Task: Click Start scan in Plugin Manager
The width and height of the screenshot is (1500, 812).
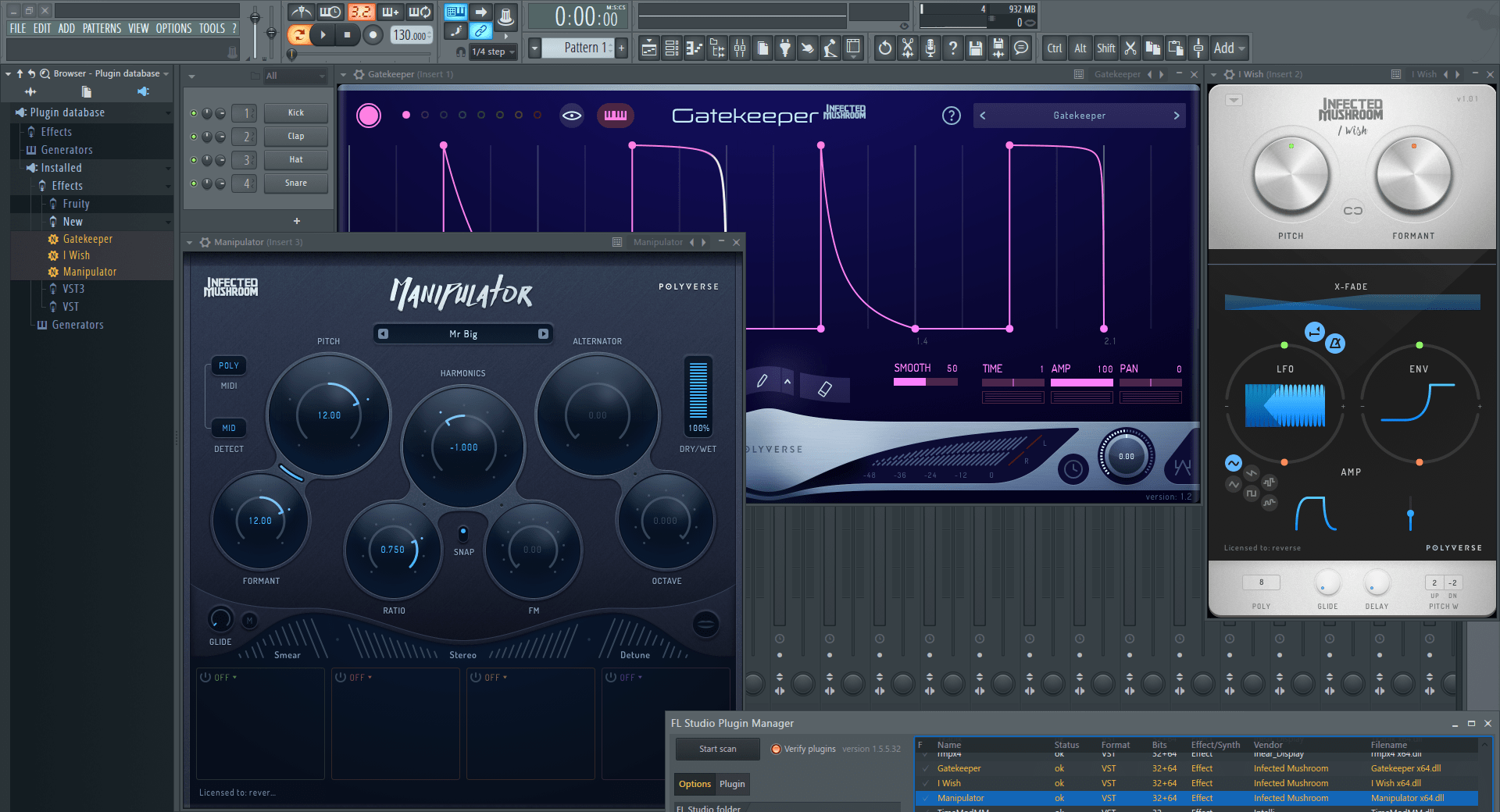Action: coord(717,749)
